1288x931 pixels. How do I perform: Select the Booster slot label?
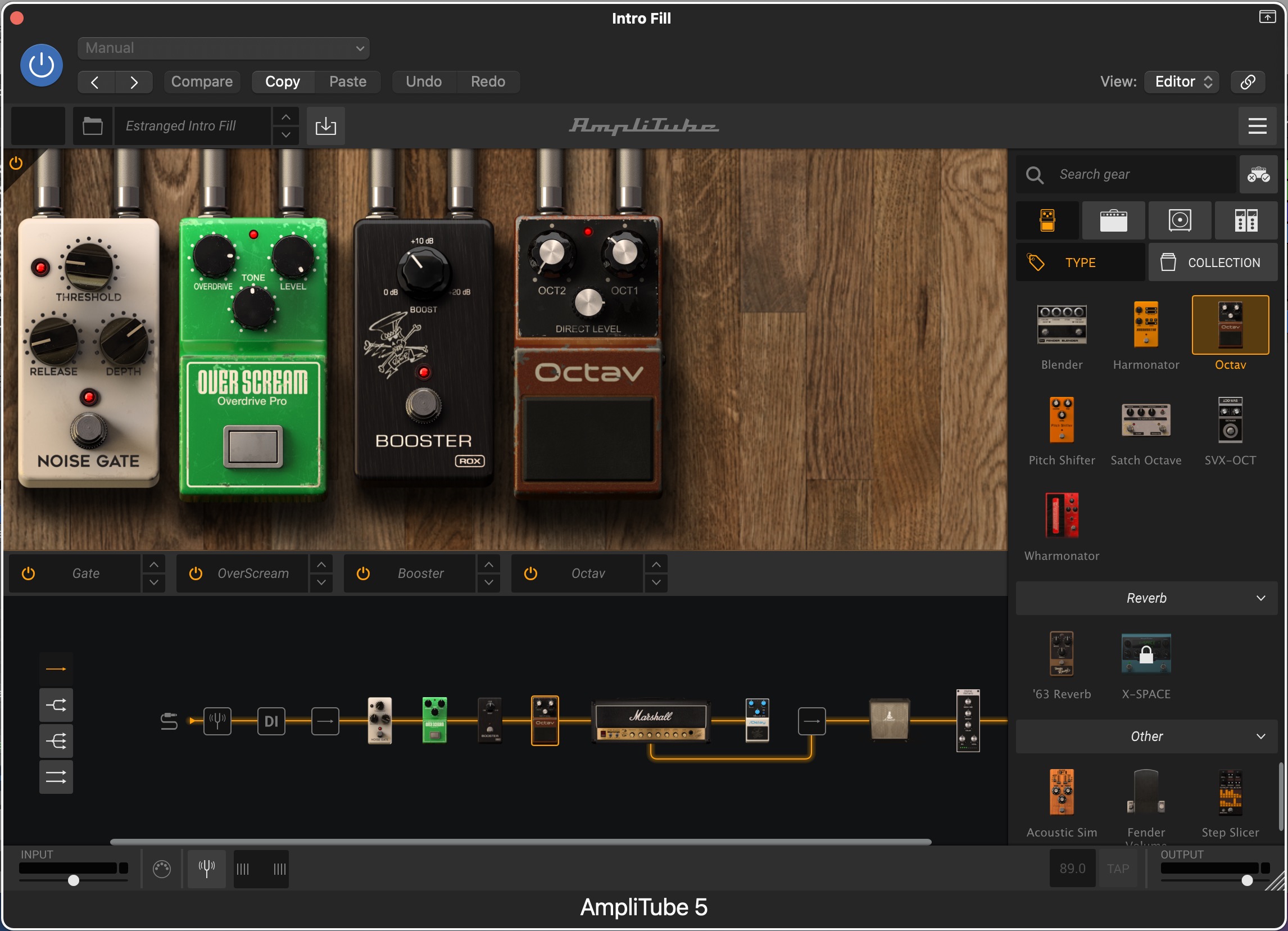click(420, 574)
